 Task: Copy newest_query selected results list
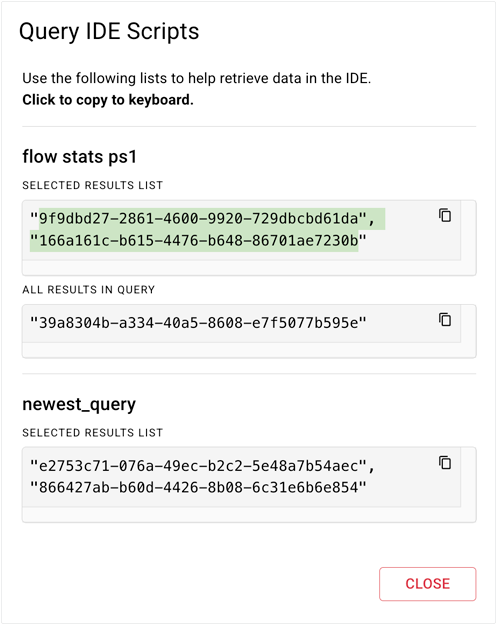(447, 464)
